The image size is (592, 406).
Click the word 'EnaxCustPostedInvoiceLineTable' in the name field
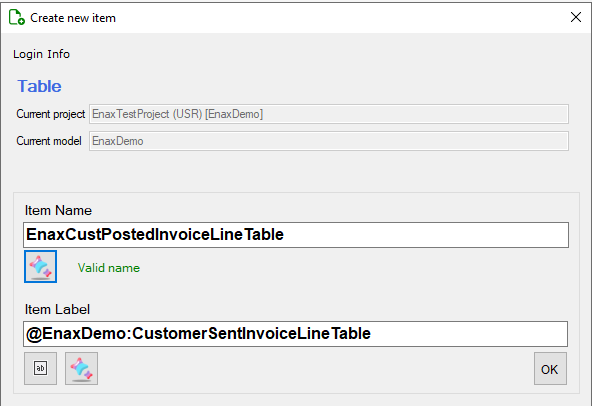pos(155,235)
